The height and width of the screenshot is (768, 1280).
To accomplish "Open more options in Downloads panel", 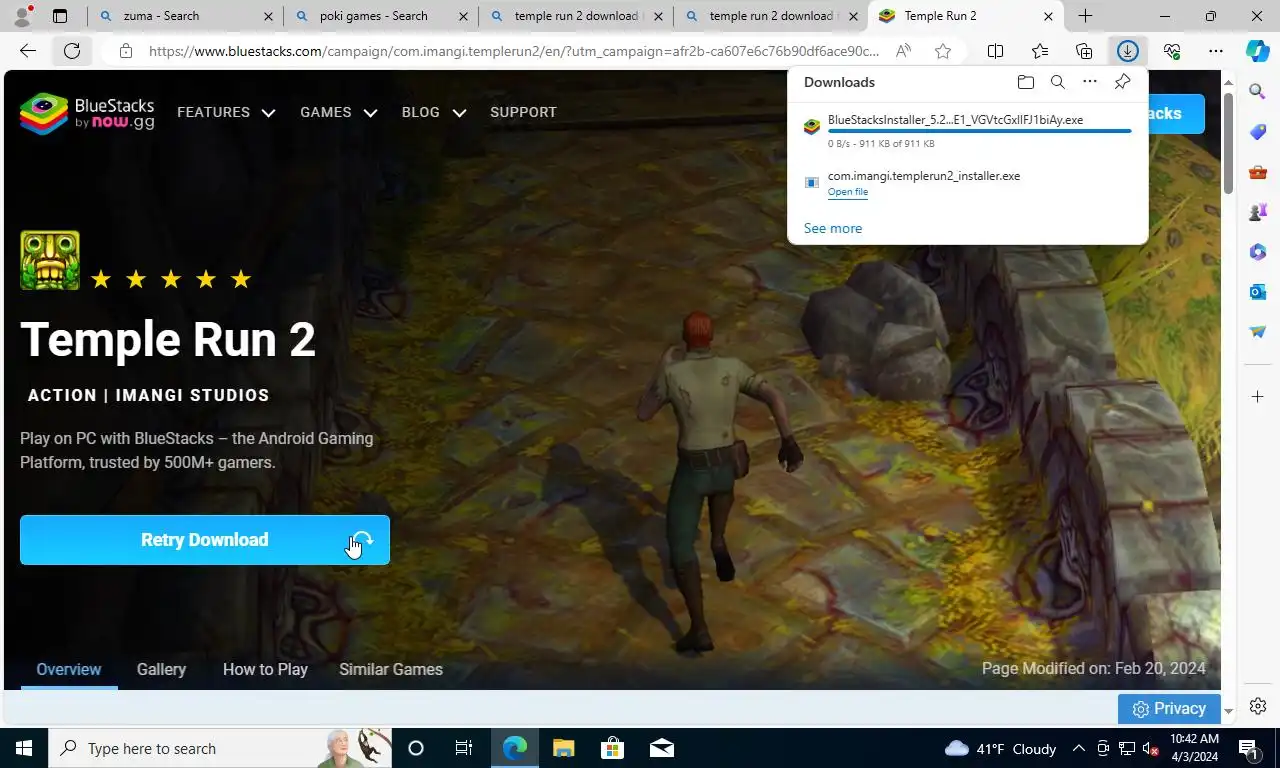I will pos(1090,82).
